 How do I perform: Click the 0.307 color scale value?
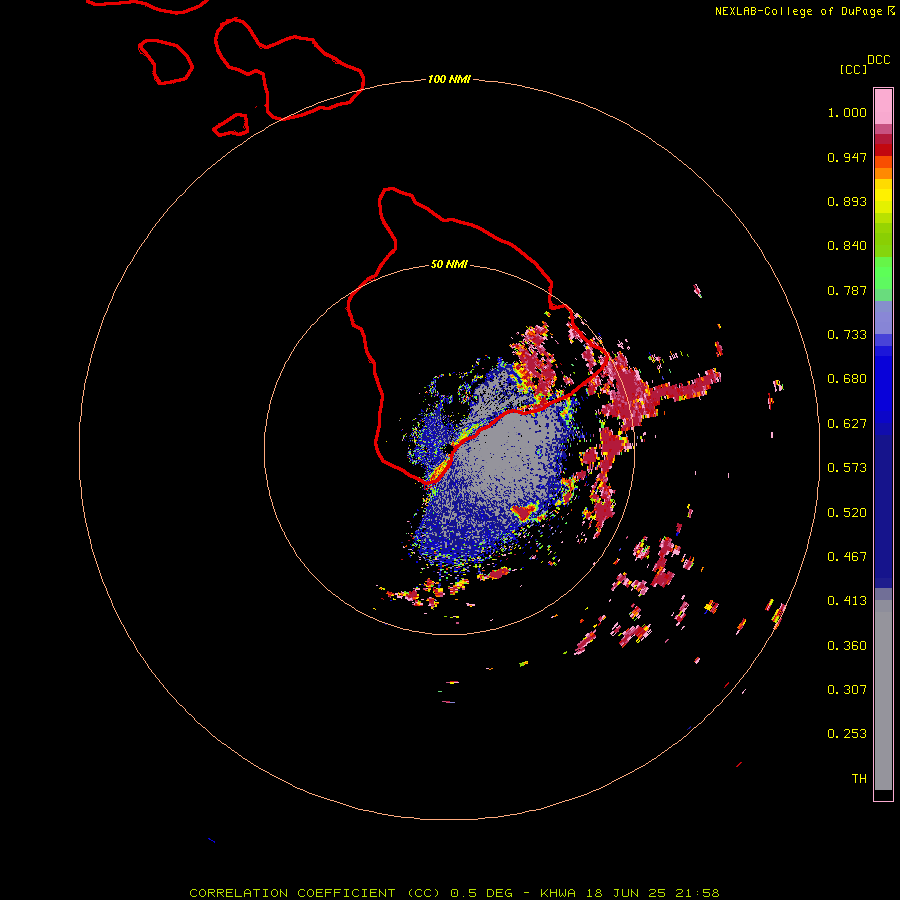(847, 690)
